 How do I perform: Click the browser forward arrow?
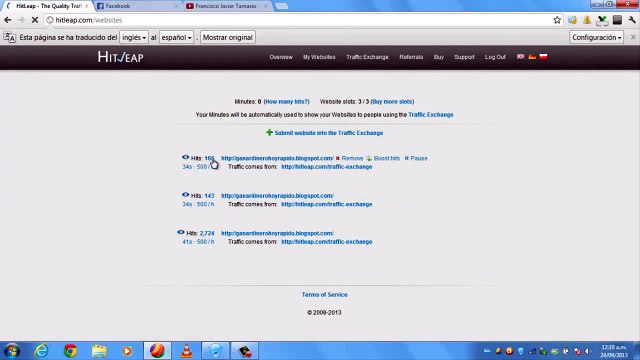point(21,20)
